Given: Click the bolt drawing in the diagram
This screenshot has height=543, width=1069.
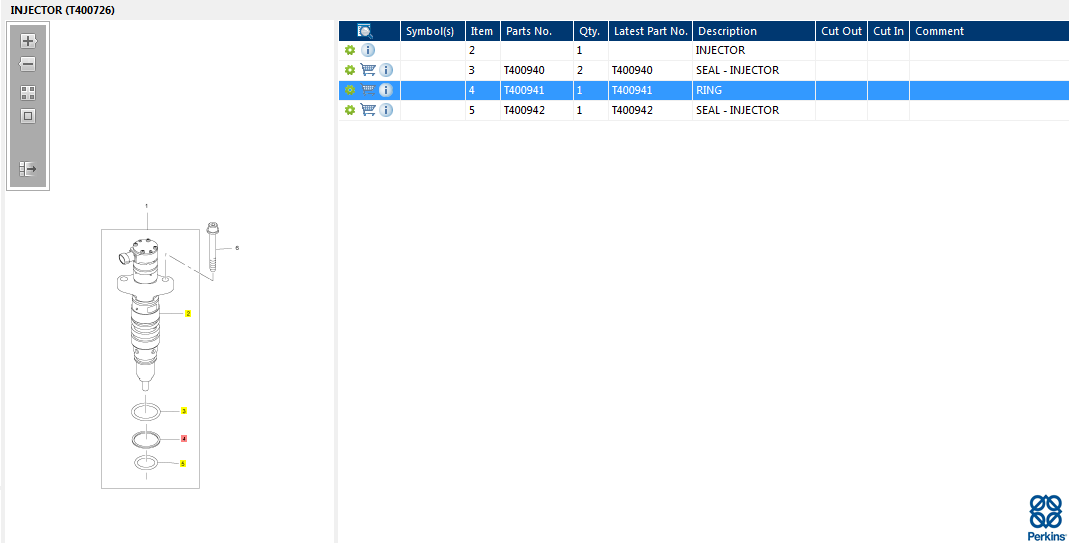Looking at the screenshot, I should 213,246.
